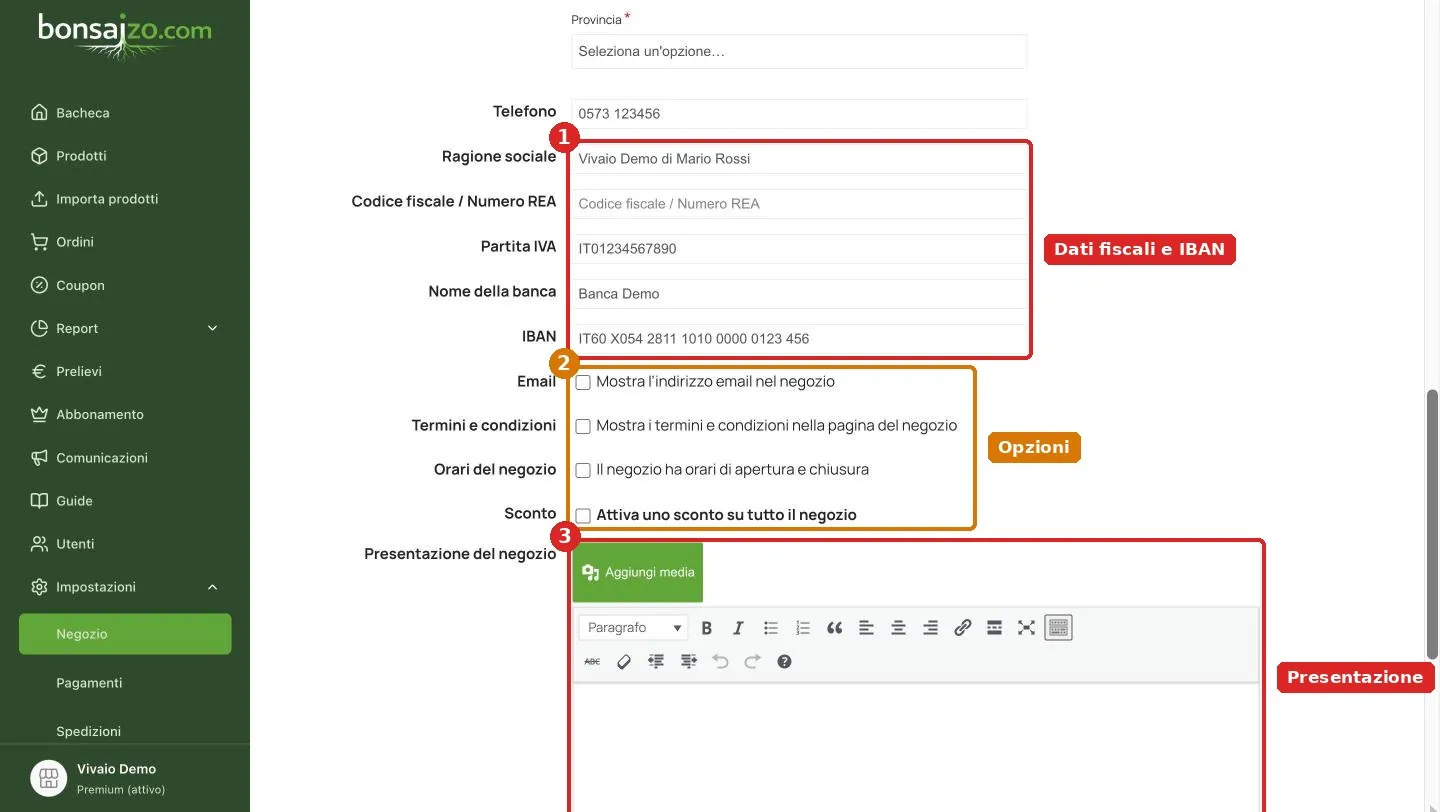
Task: Increase the paragraph indent
Action: (688, 662)
